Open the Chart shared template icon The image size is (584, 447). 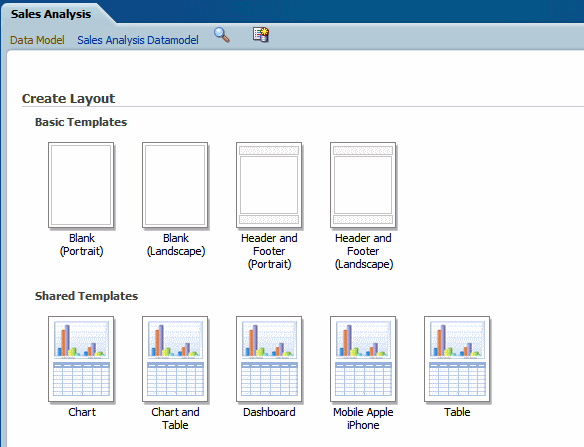tap(81, 359)
